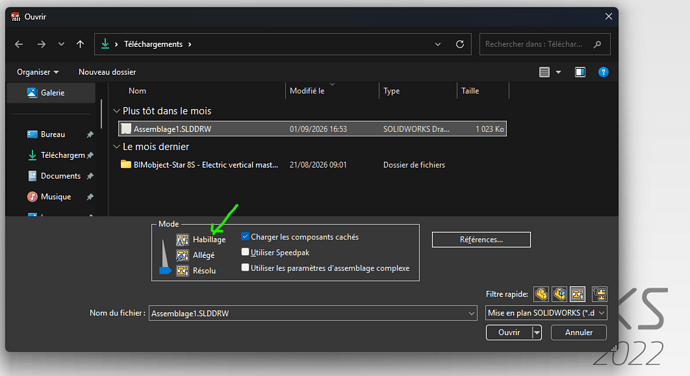Screen dimensions: 690x376
Task: Go forward to the next folder
Action: (x=41, y=44)
